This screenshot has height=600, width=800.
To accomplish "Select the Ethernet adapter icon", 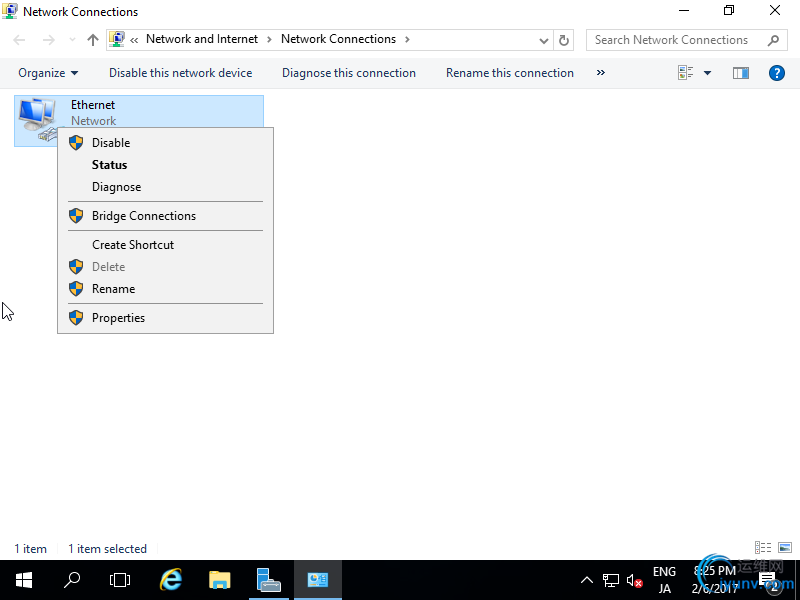I will (x=38, y=119).
